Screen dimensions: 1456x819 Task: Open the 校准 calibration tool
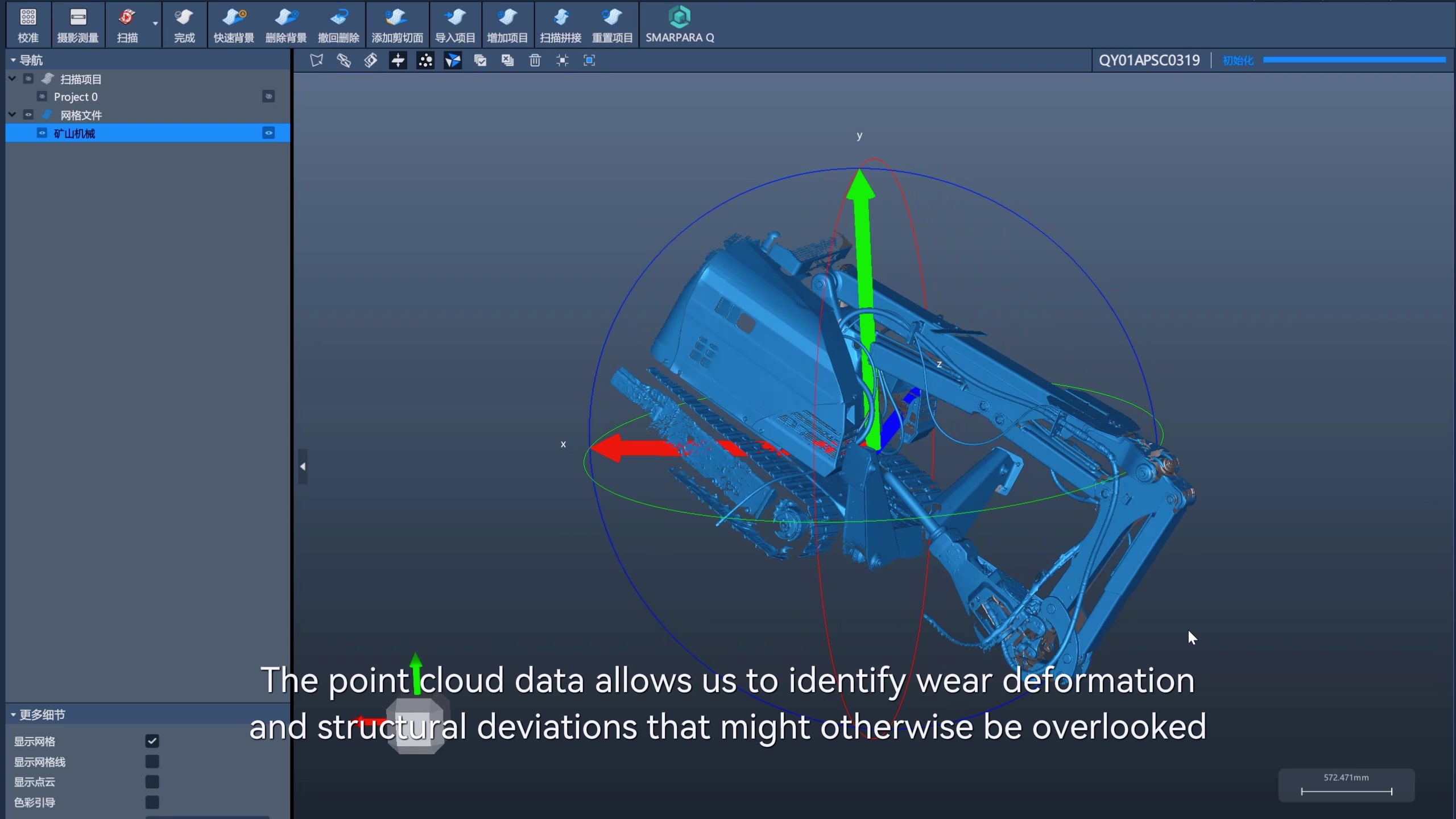click(28, 25)
